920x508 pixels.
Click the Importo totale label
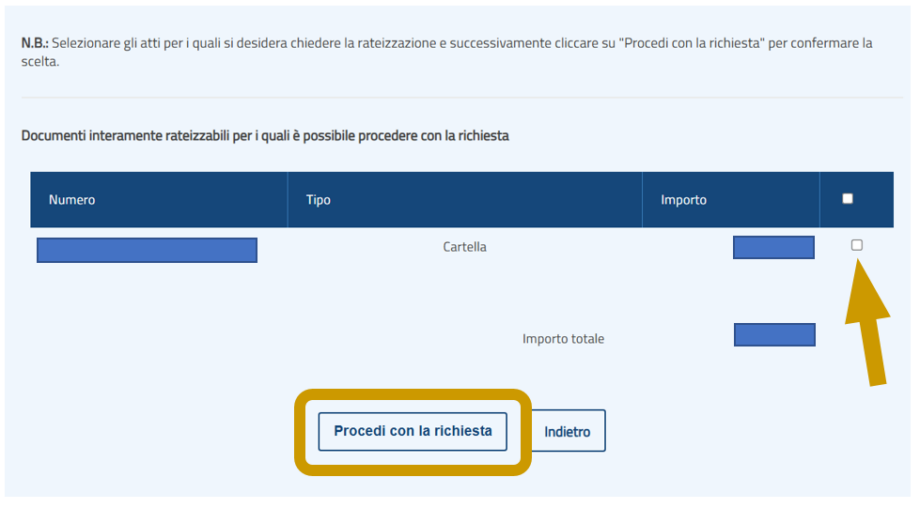click(563, 339)
